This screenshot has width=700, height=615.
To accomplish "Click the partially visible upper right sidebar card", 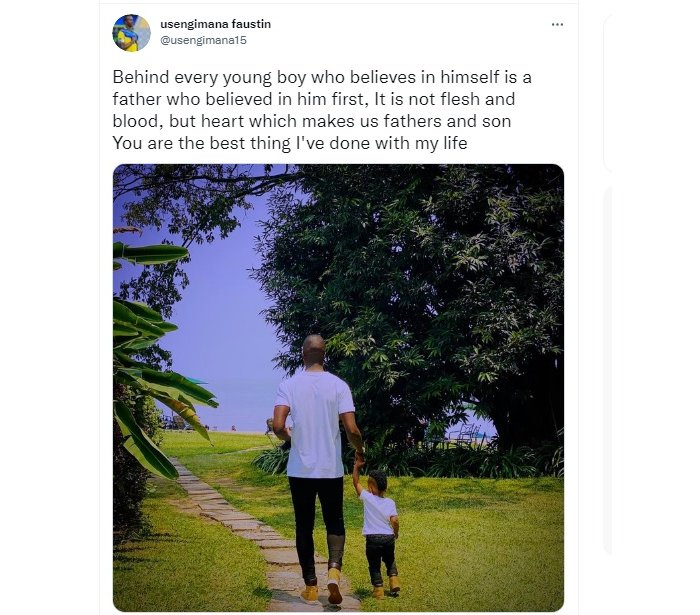I will pyautogui.click(x=607, y=91).
